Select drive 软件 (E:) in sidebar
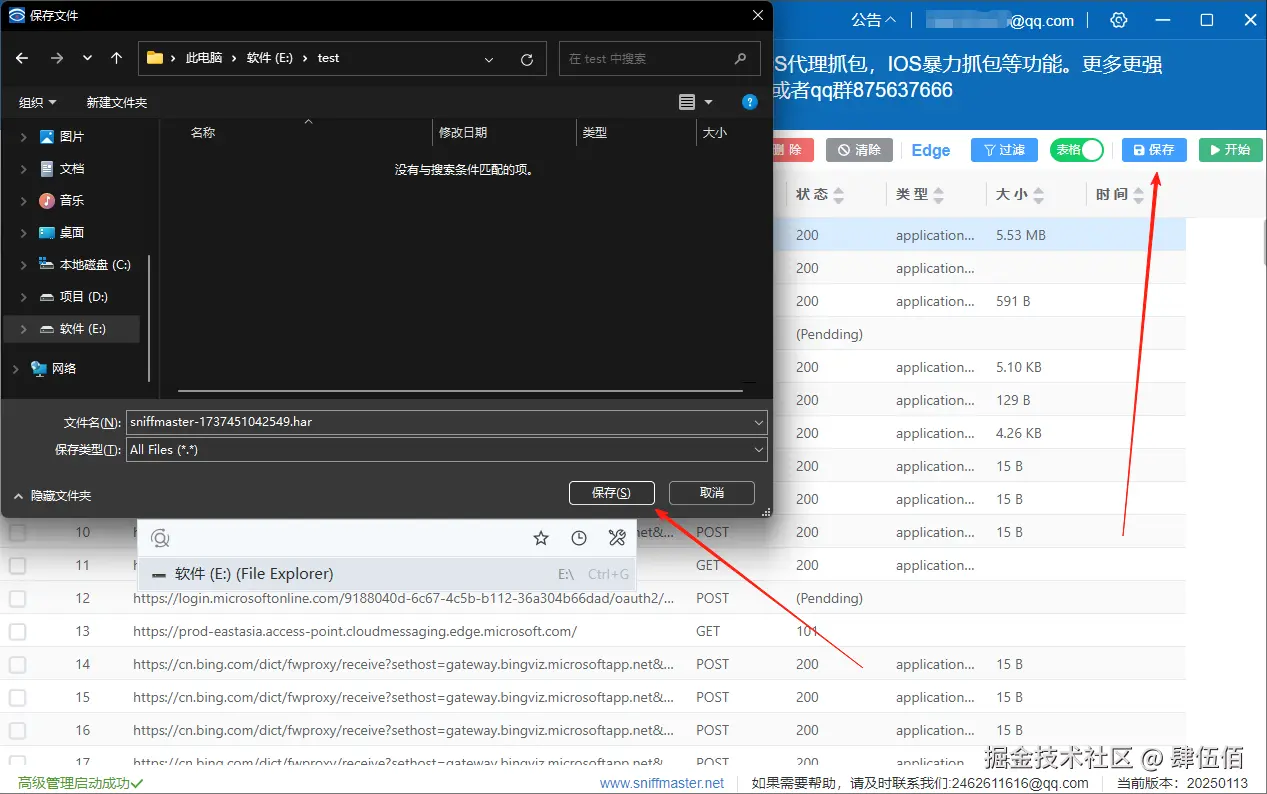The image size is (1267, 794). pos(72,328)
